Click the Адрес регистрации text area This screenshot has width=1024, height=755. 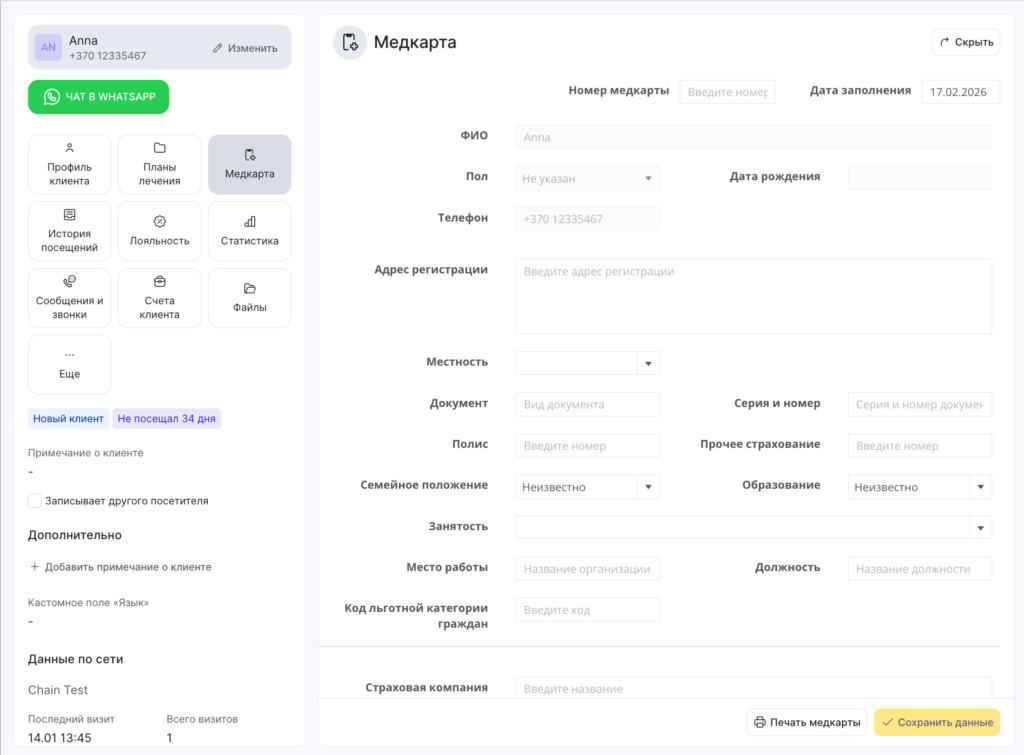point(753,297)
